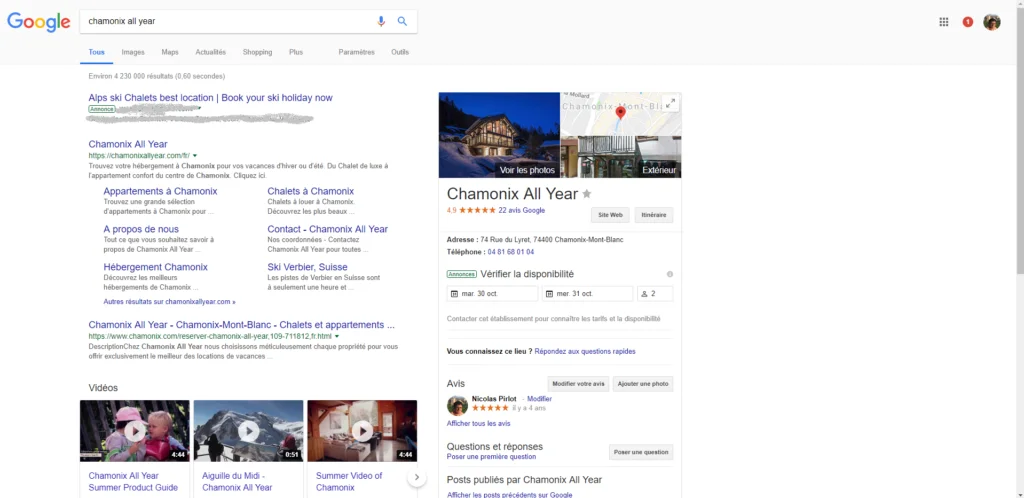Click the availability info icon

(669, 274)
